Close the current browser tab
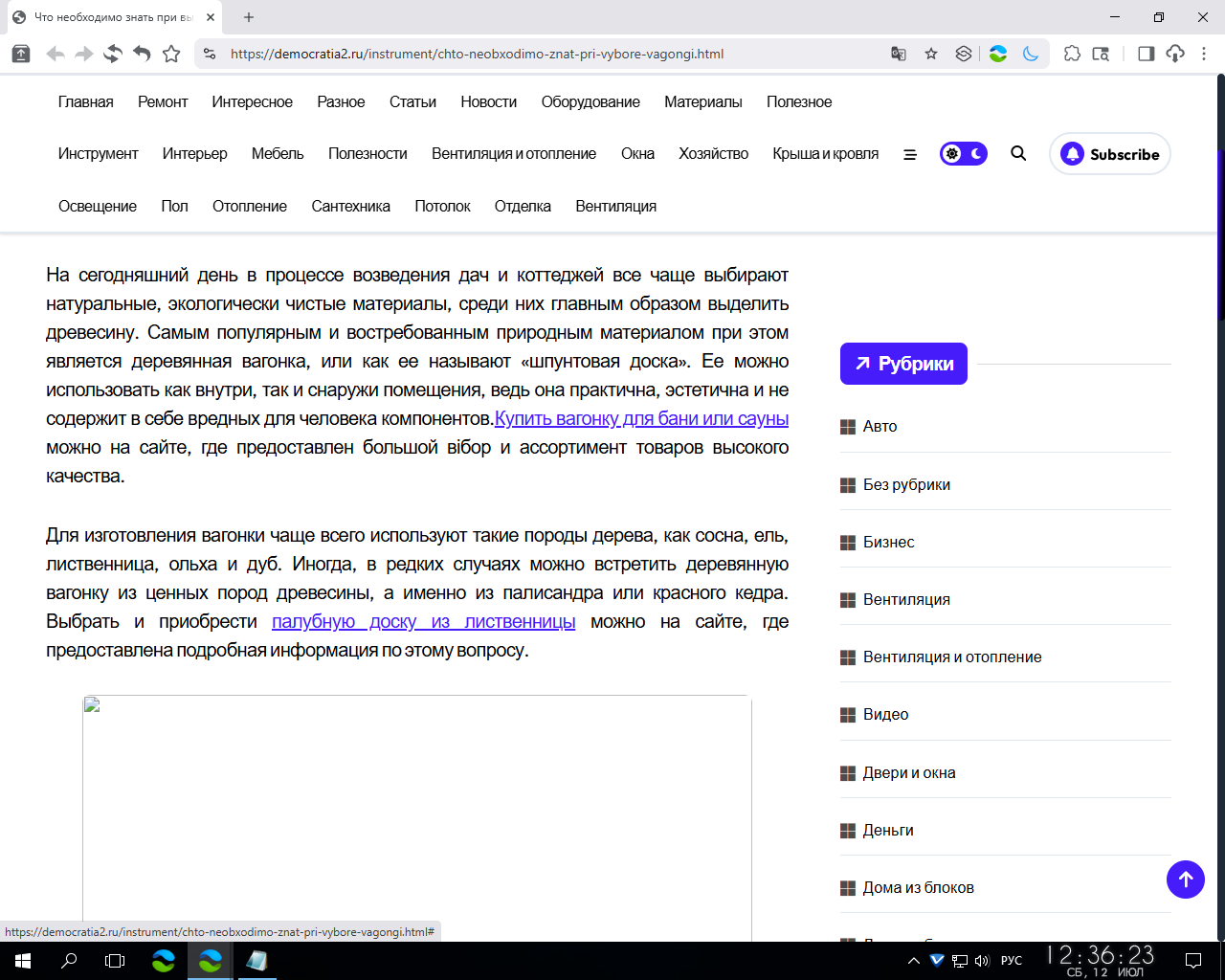Screen dimensions: 1225x980 (x=211, y=17)
